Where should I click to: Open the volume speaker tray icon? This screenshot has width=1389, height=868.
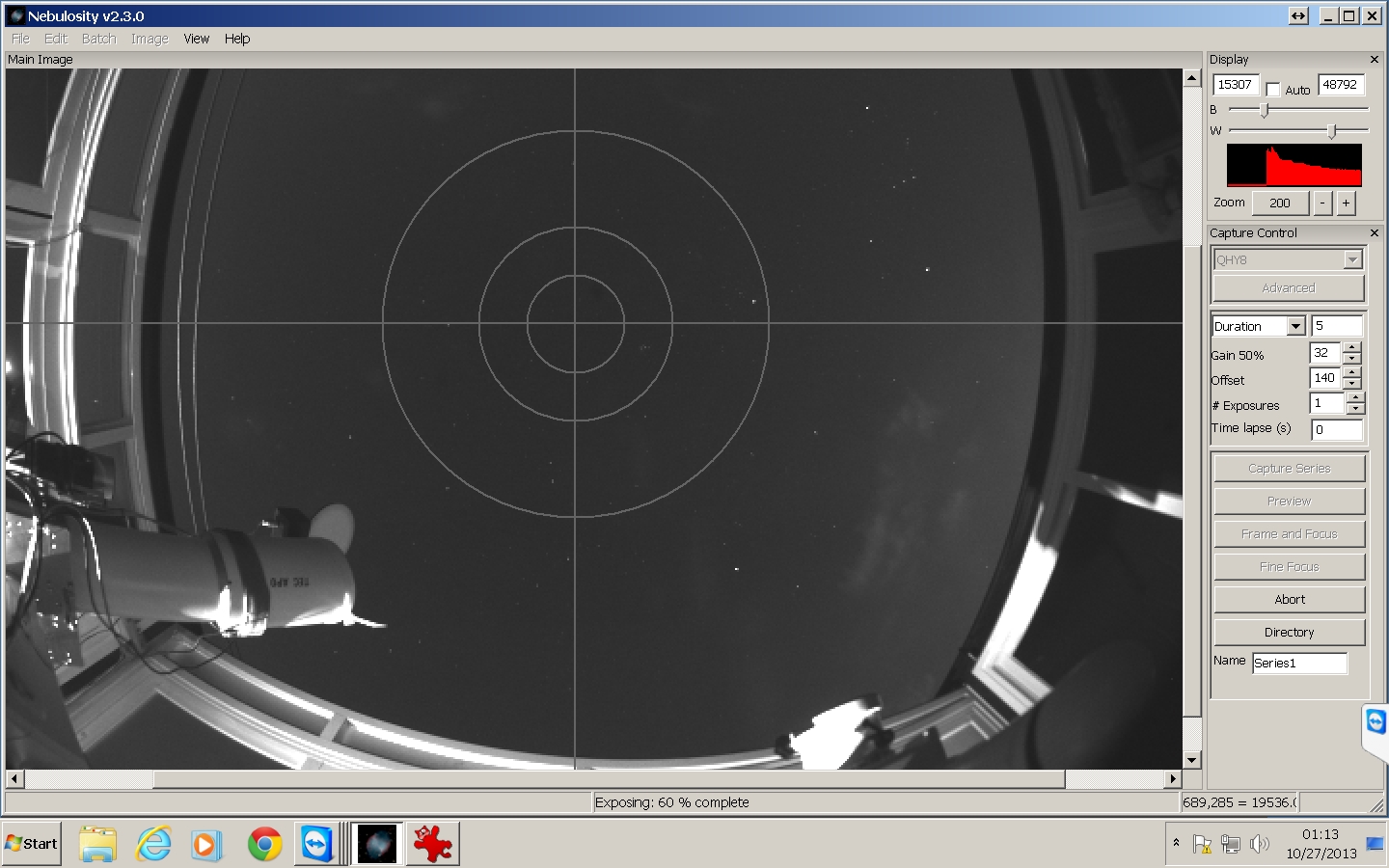click(1259, 844)
